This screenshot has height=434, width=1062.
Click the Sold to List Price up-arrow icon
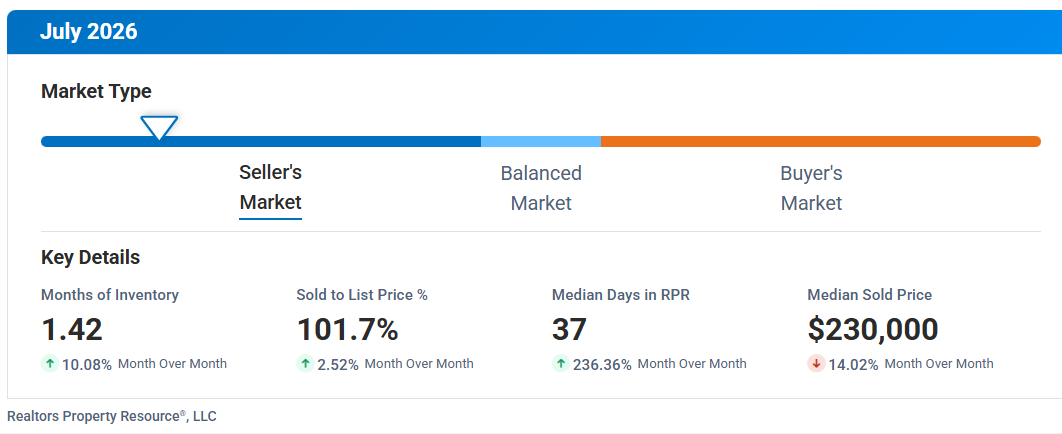tap(305, 364)
